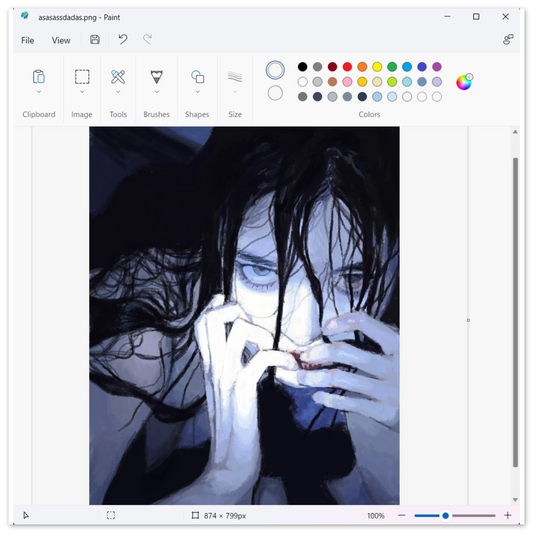533x533 pixels.
Task: Choose the rectangular selection Image tool
Action: [82, 77]
